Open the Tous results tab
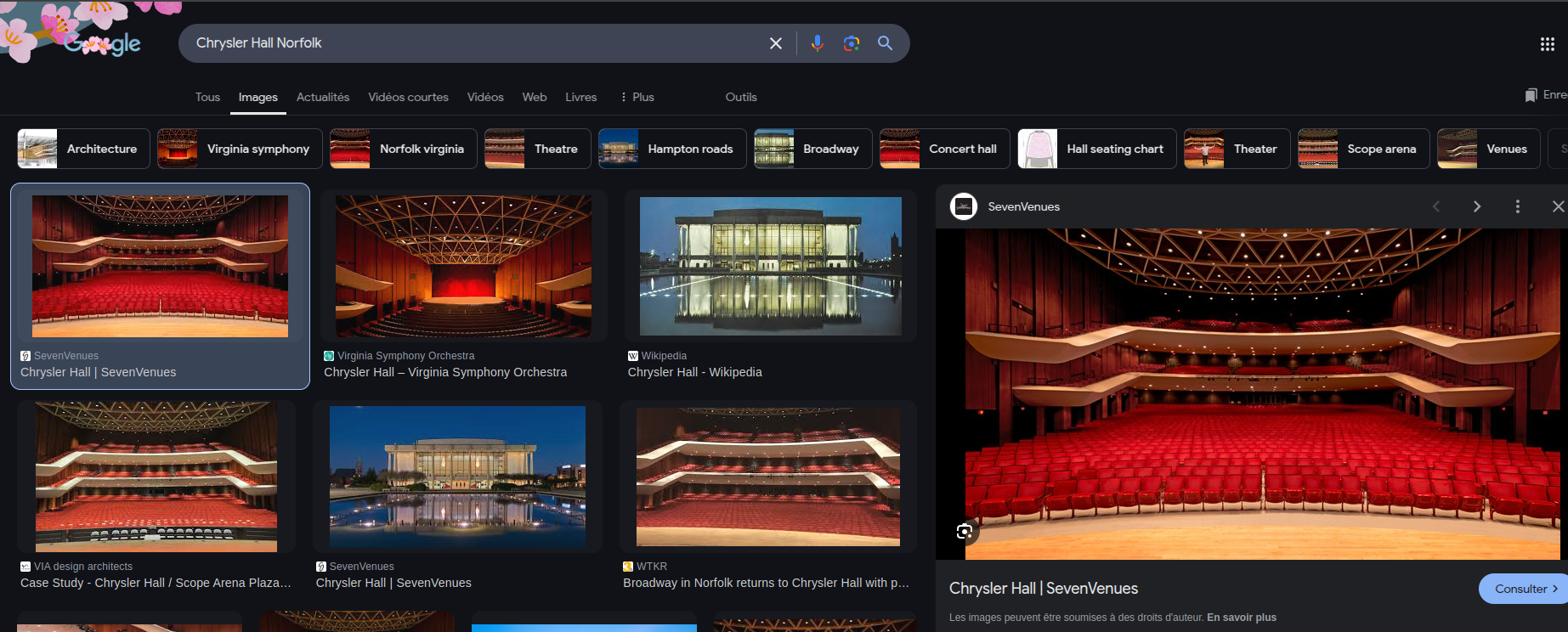1568x632 pixels. (x=207, y=97)
